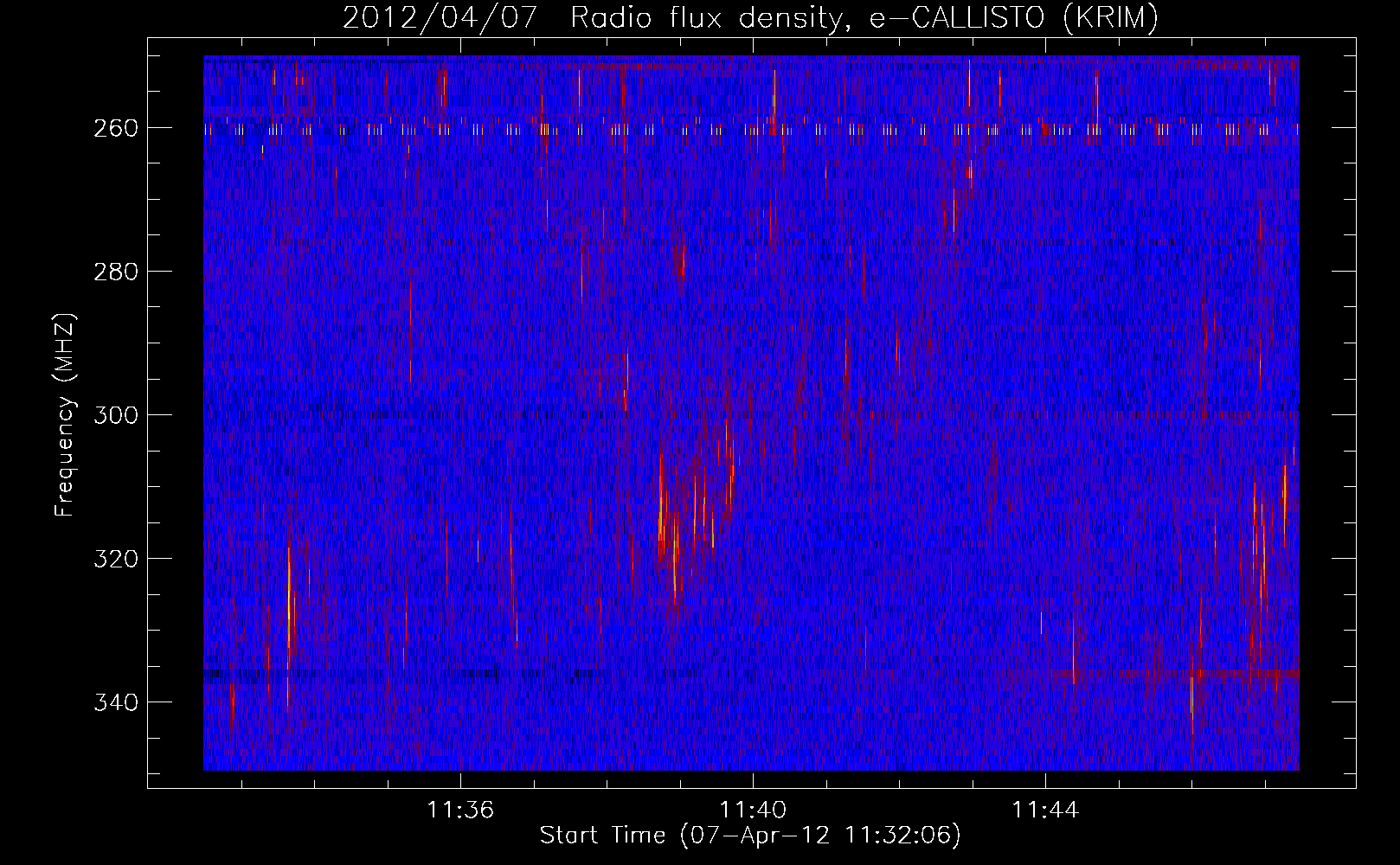Viewport: 1400px width, 865px height.
Task: Click the 11:40 time tick label
Action: click(753, 810)
